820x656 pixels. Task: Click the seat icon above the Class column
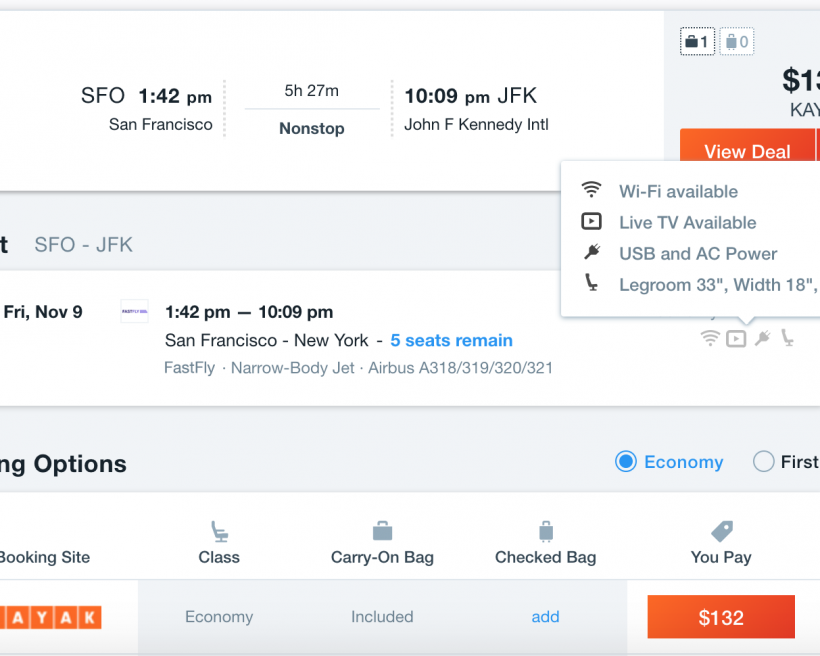point(219,530)
